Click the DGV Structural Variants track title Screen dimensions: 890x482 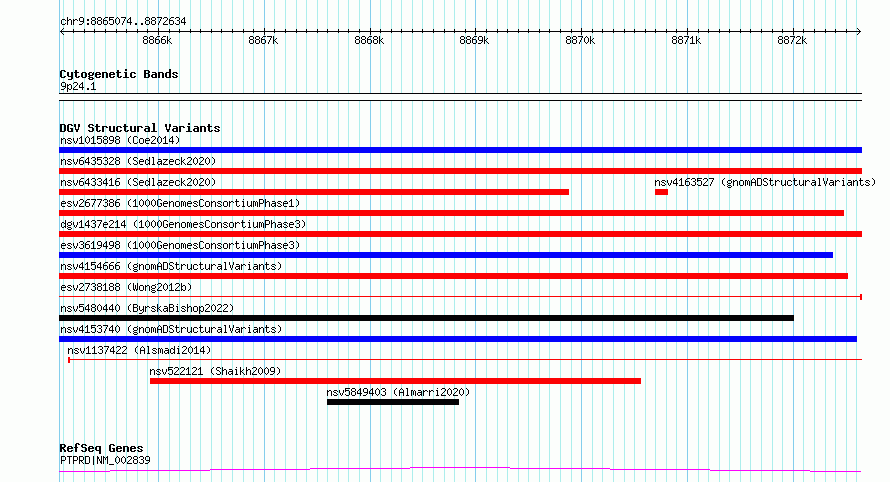(140, 128)
